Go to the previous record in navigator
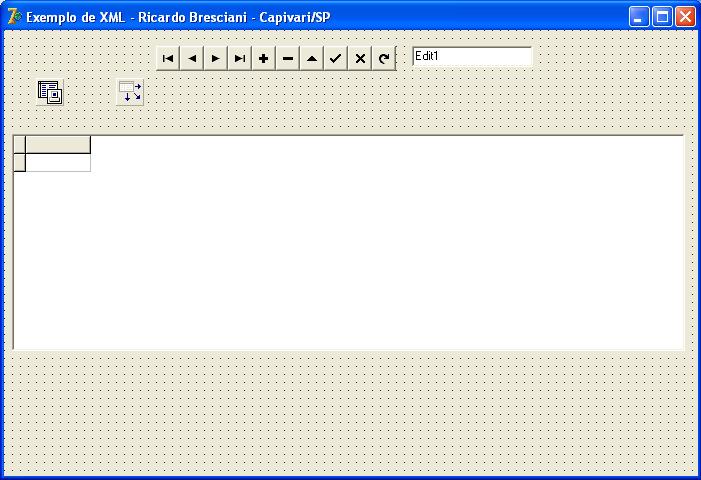The height and width of the screenshot is (480, 701). 192,58
